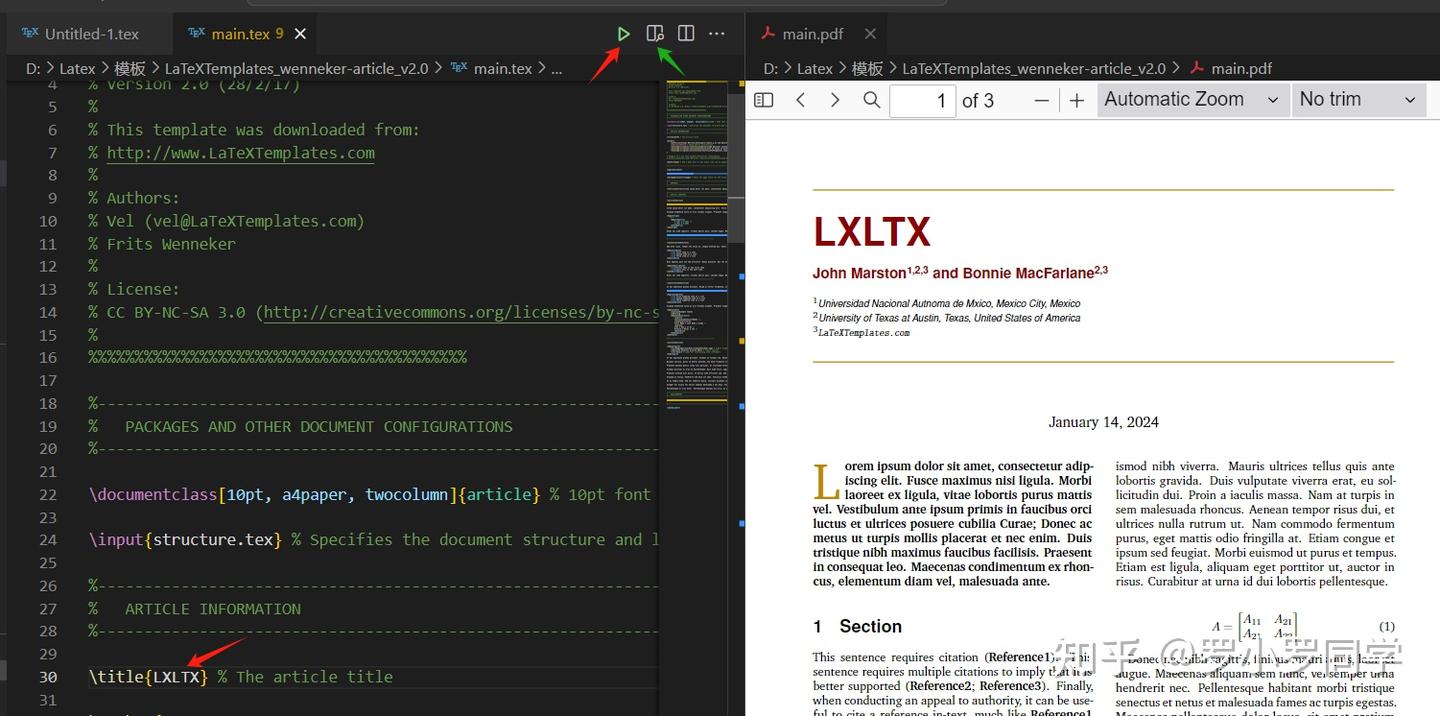The height and width of the screenshot is (716, 1440).
Task: Zoom out the PDF with the minus control
Action: click(x=1041, y=99)
